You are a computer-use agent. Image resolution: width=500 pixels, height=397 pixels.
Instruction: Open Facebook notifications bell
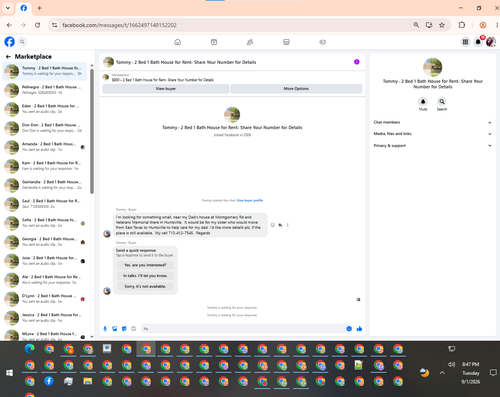[478, 42]
